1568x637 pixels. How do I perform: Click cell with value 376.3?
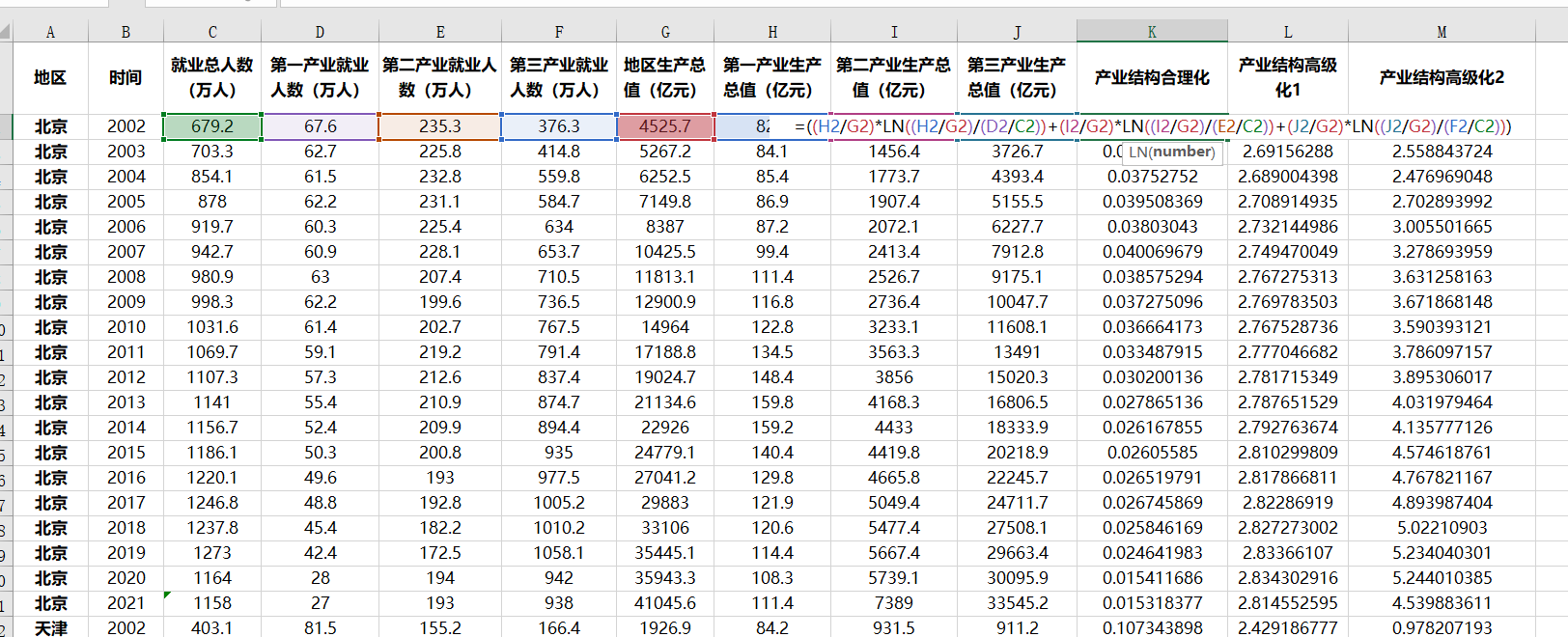click(x=559, y=126)
